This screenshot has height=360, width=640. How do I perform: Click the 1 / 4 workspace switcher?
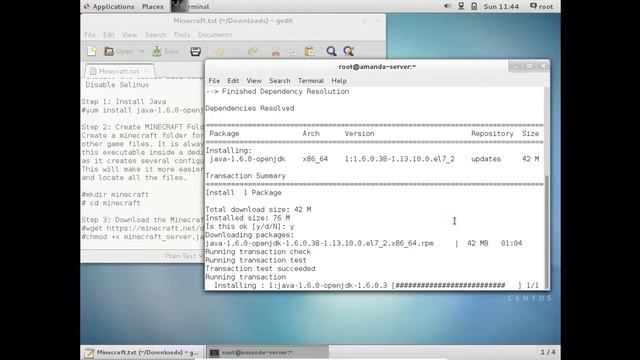coord(548,352)
